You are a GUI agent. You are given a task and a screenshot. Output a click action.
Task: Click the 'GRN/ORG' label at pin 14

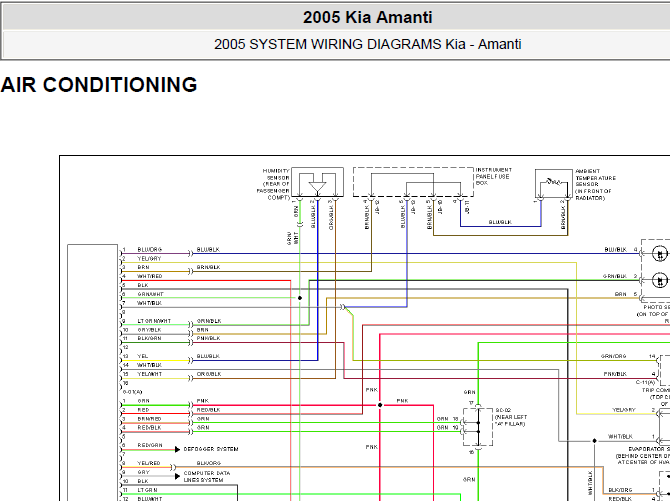614,357
